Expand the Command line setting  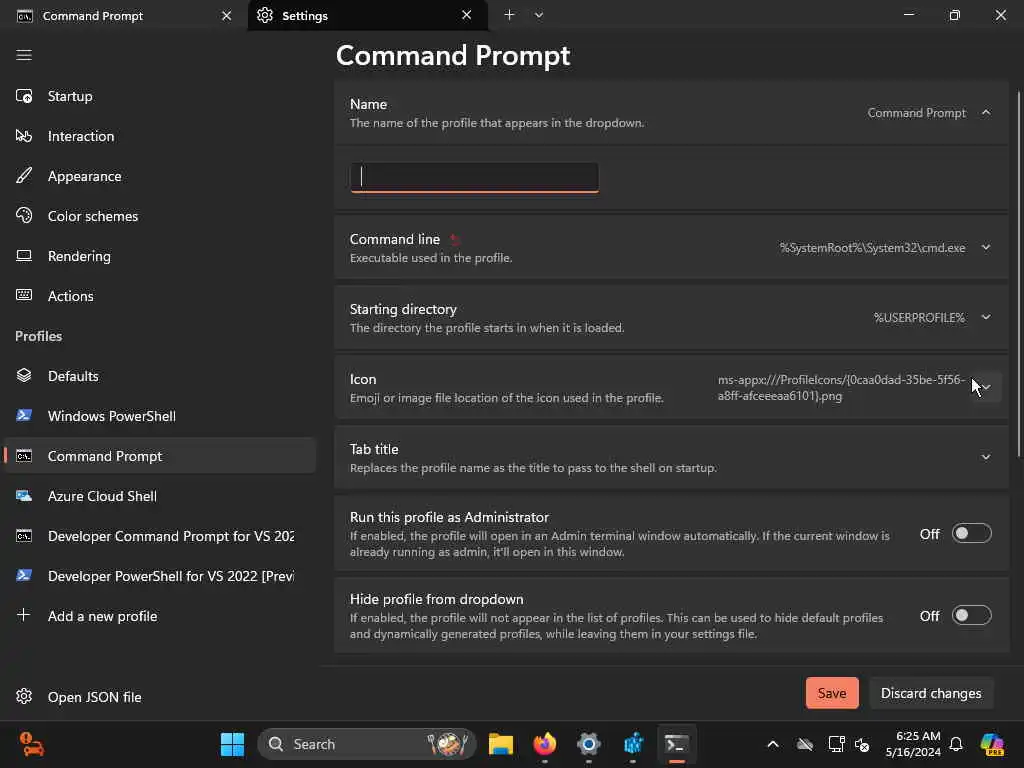(986, 248)
